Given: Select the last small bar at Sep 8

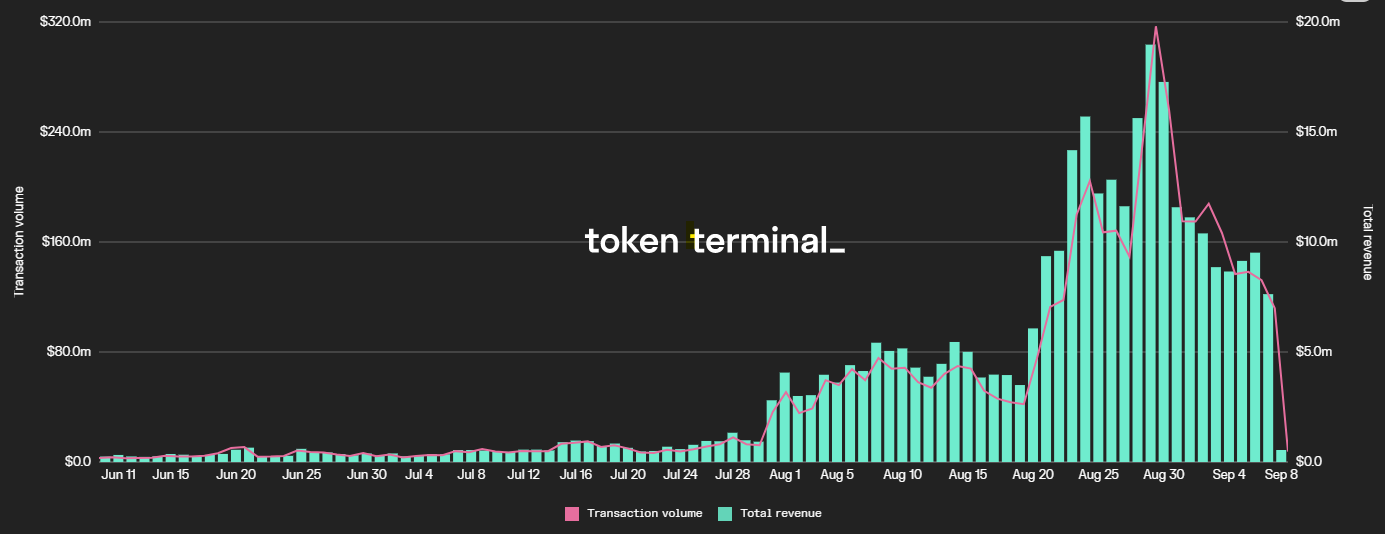Looking at the screenshot, I should pos(1281,455).
